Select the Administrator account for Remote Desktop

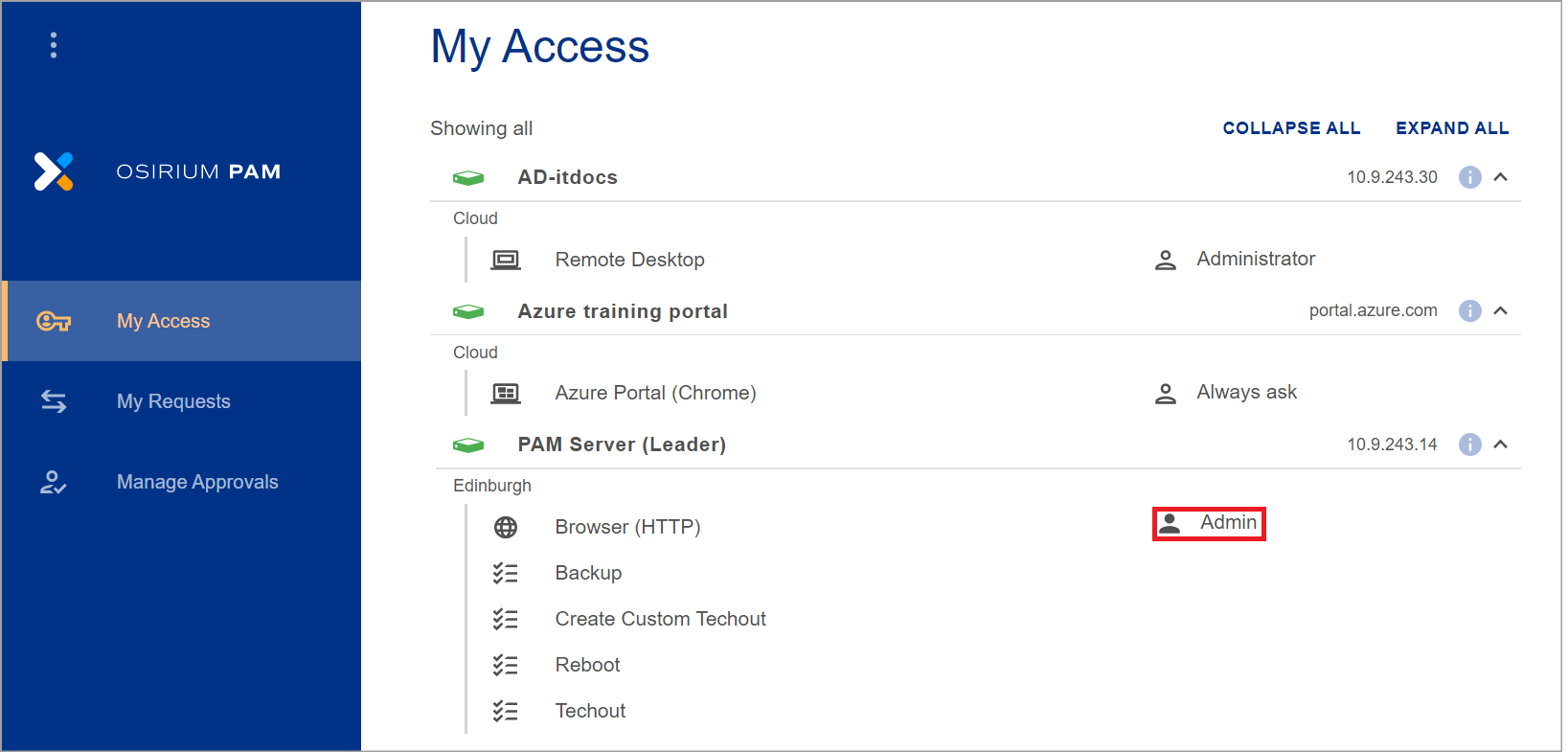click(1256, 259)
